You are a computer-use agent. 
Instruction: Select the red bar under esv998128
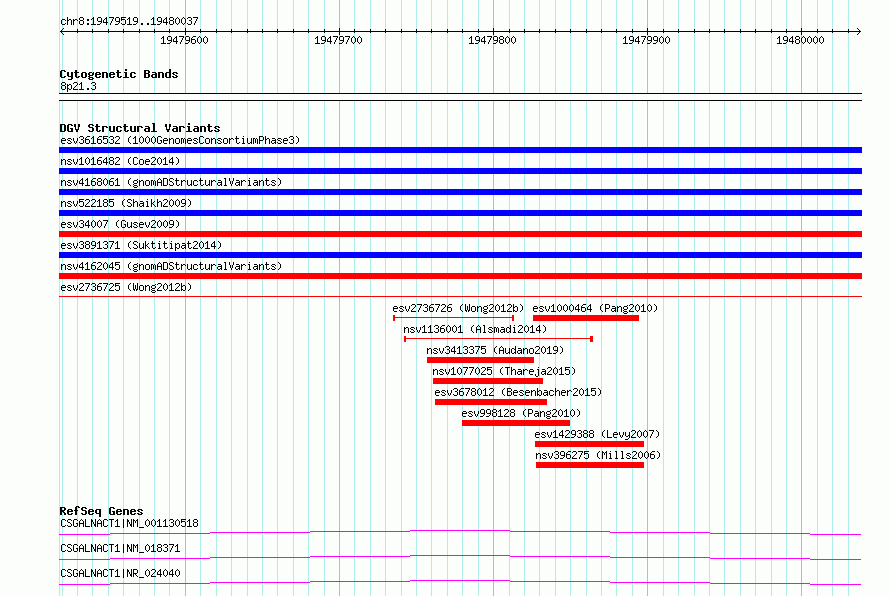point(516,423)
